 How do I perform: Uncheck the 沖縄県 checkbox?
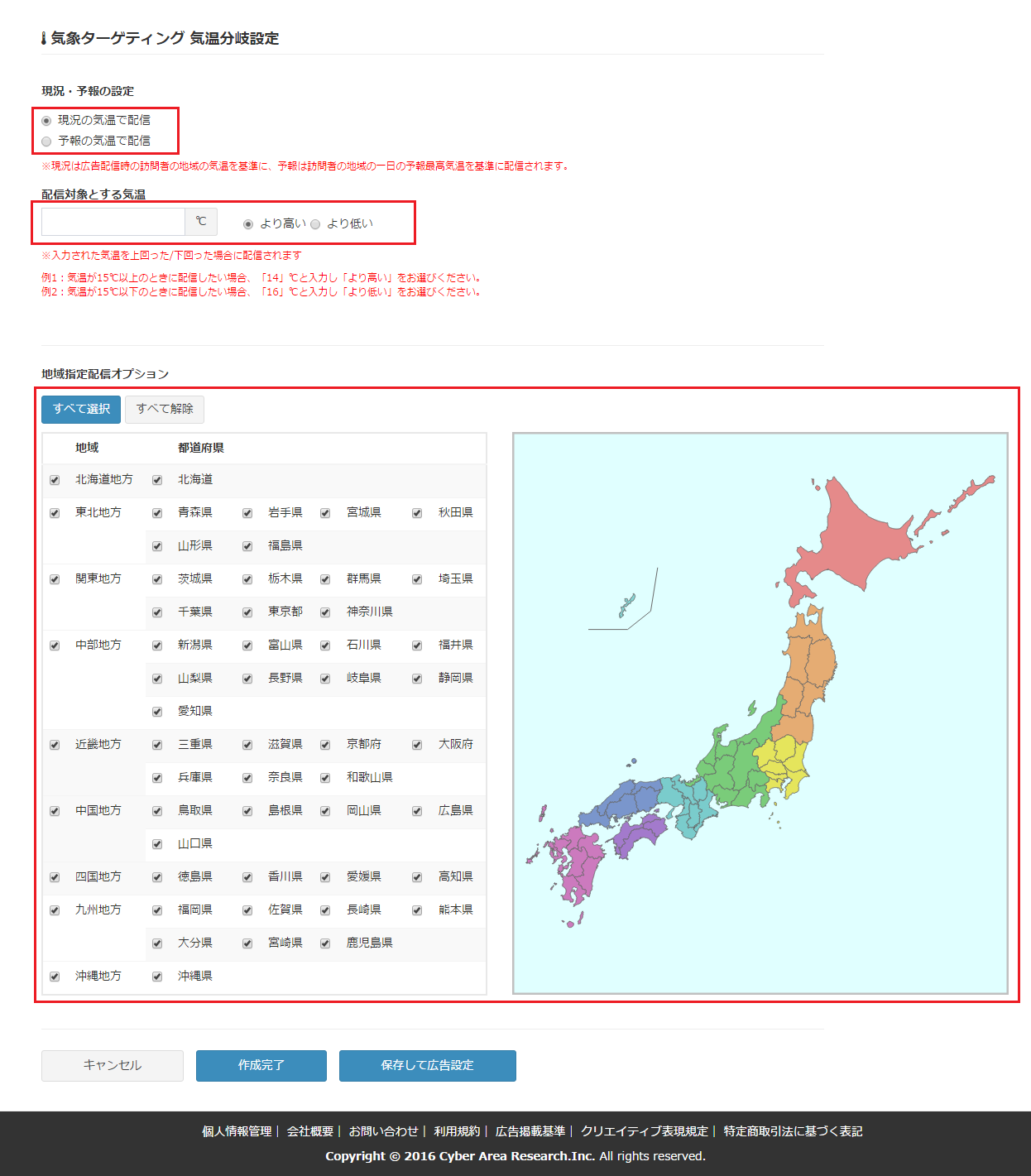[x=157, y=977]
